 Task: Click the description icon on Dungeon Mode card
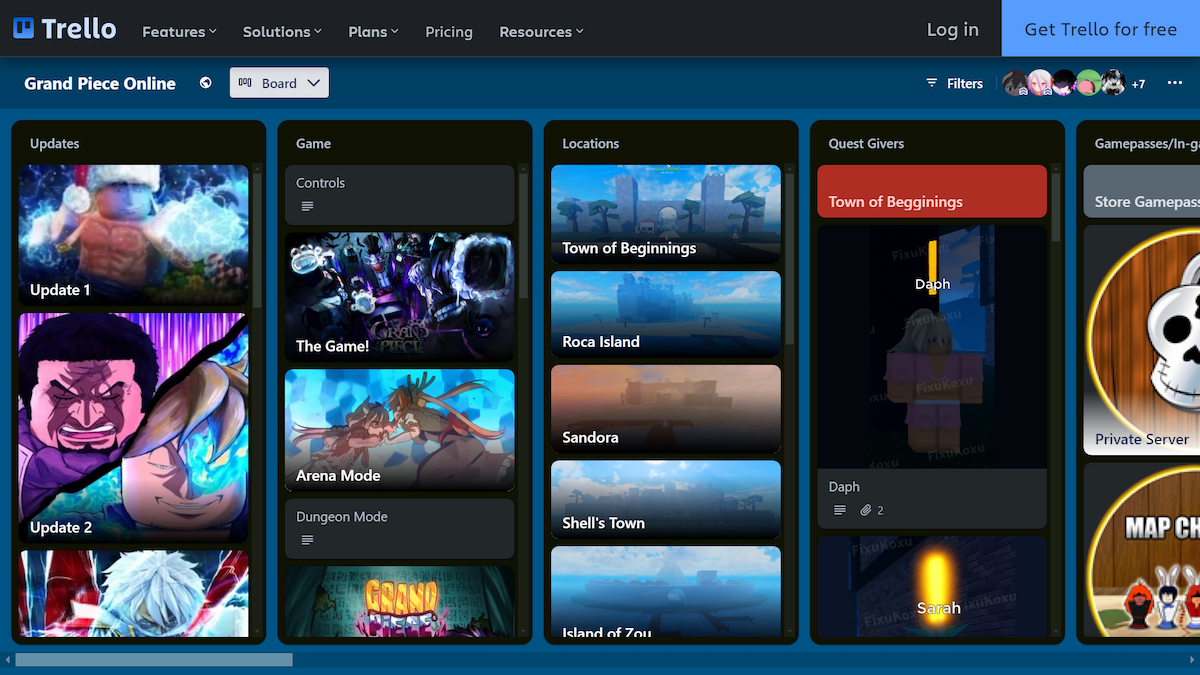tap(306, 540)
